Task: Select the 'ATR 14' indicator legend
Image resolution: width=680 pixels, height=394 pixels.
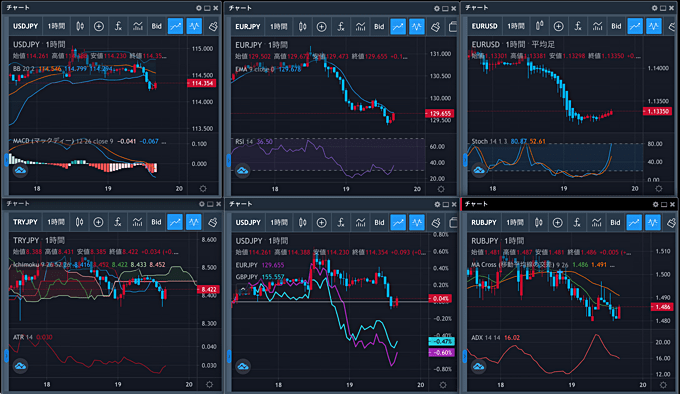Action: click(x=23, y=337)
